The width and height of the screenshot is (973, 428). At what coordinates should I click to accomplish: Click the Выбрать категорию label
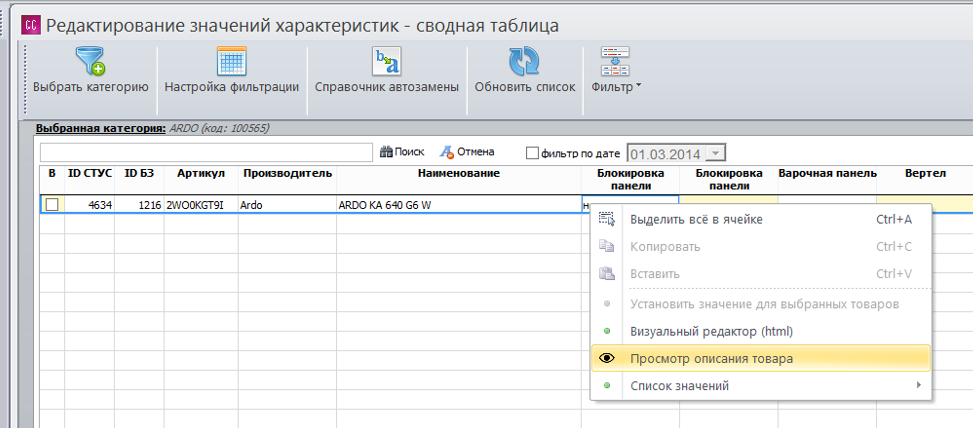coord(91,87)
